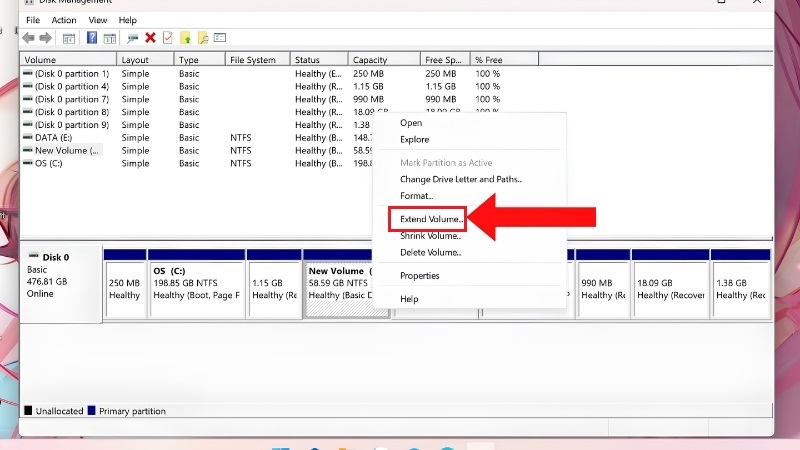Screen dimensions: 800x450
Task: Open the Action menu
Action: tap(64, 20)
